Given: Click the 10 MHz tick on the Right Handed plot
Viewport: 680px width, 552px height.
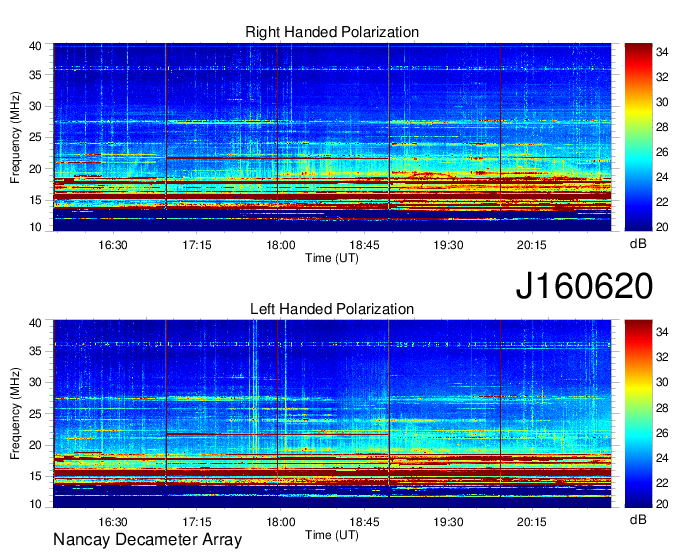Looking at the screenshot, I should click(36, 227).
